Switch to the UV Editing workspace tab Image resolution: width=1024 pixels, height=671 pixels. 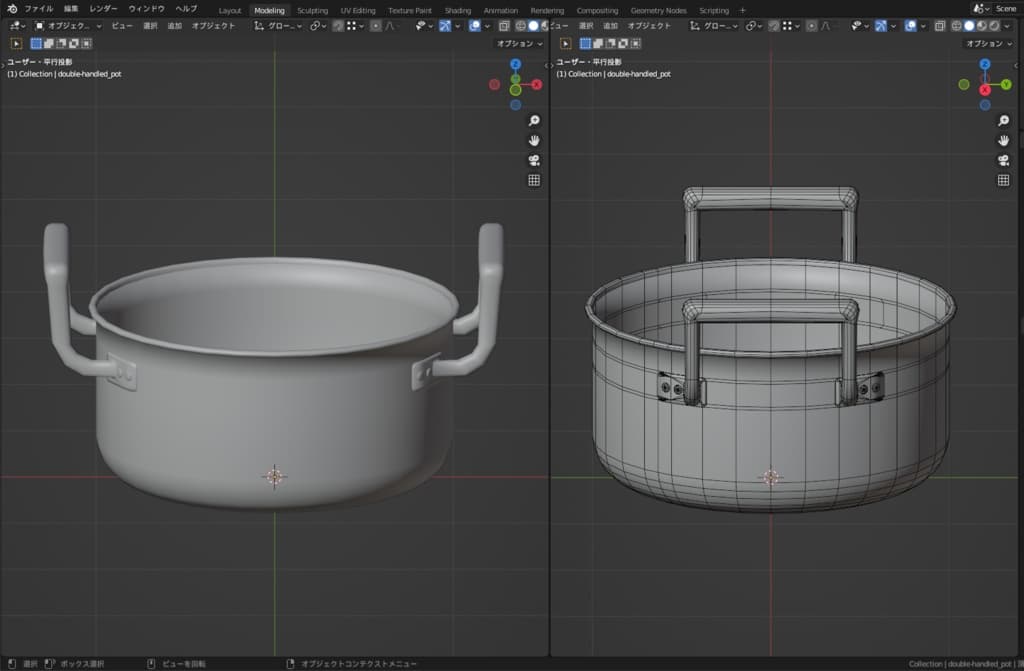(358, 10)
